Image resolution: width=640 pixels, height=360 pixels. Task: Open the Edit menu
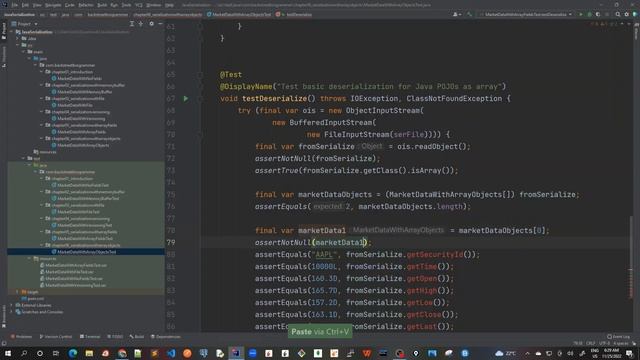click(25, 5)
